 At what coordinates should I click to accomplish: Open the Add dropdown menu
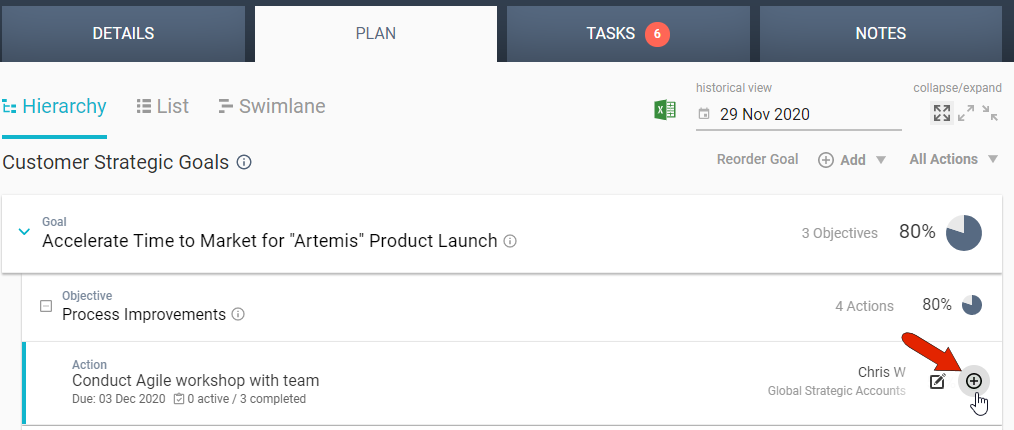[x=853, y=160]
